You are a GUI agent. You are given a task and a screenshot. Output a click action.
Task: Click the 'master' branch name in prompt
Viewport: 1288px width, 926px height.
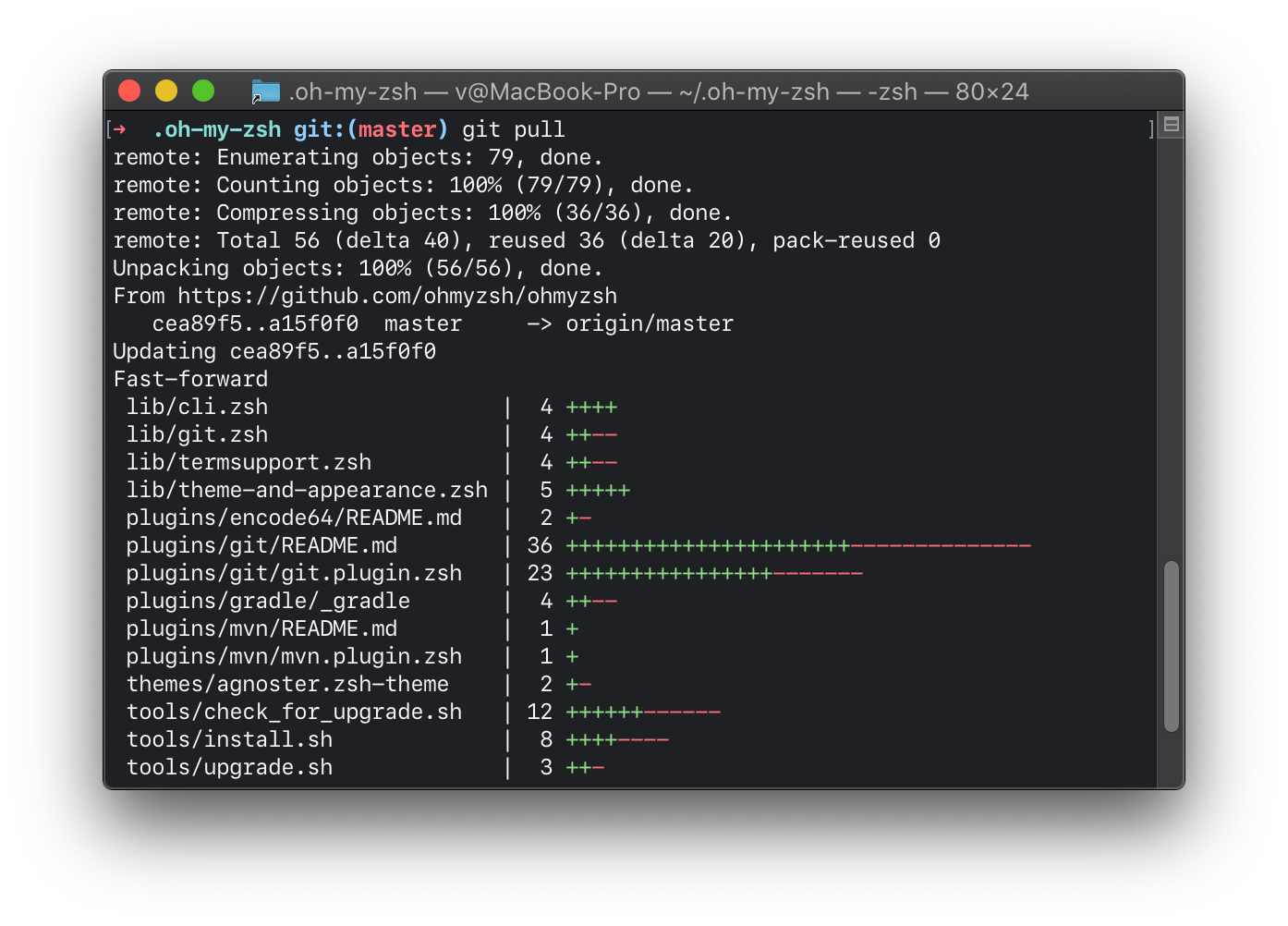(x=397, y=129)
